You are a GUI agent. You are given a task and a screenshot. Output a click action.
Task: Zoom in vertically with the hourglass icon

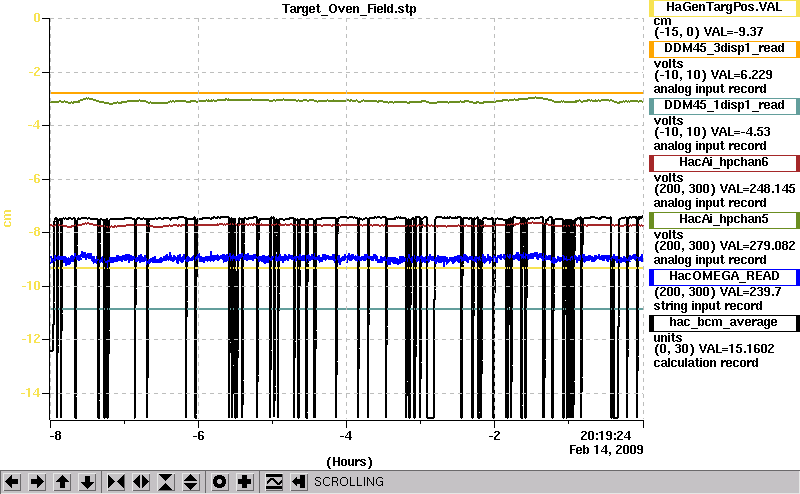pos(166,482)
